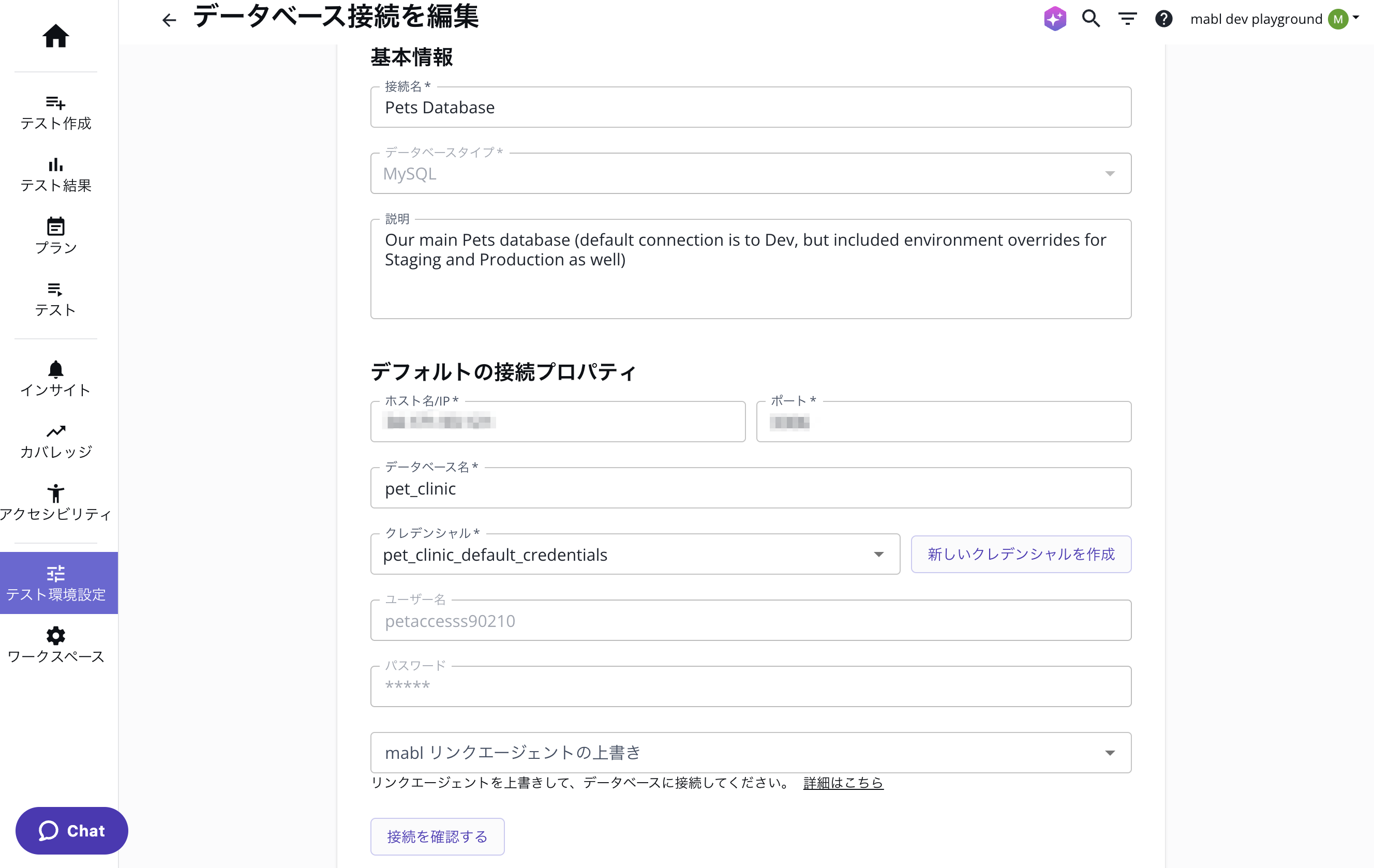Click the ユーザー名 field petaccesss90210
The image size is (1374, 868).
coord(750,620)
